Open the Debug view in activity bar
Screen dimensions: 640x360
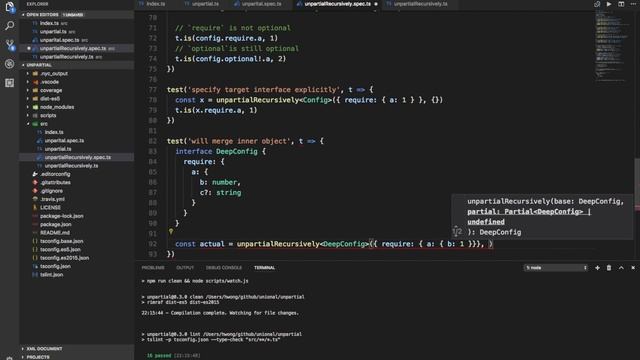9,64
